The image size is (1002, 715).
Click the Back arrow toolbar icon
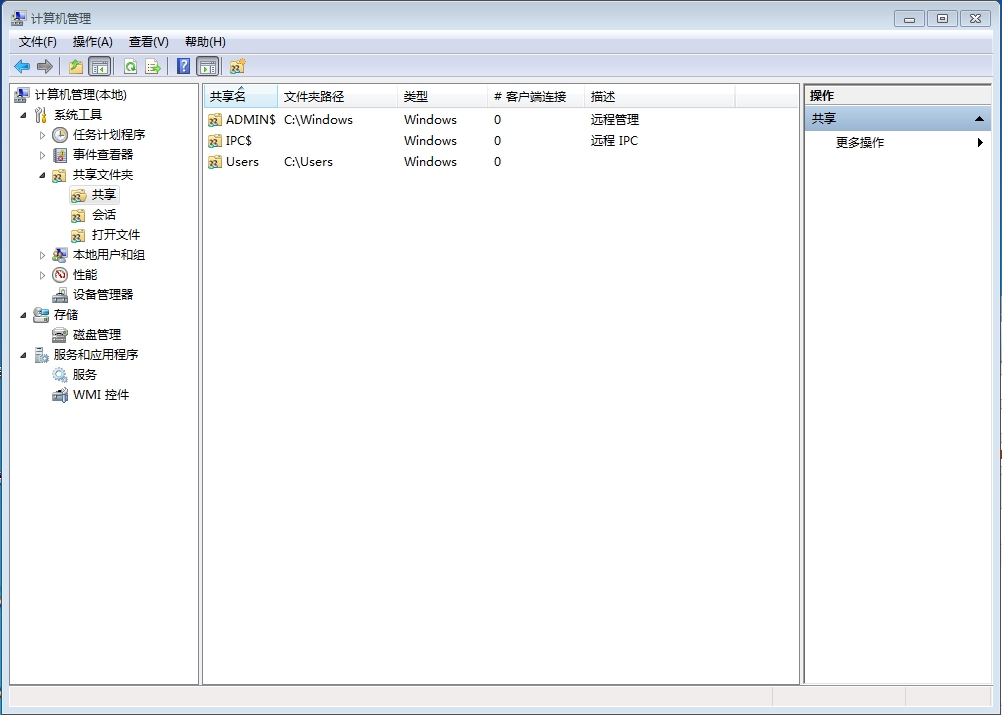[x=22, y=66]
